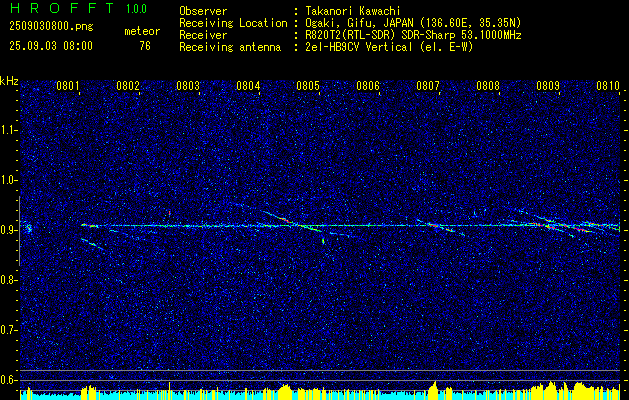
Task: Click receiver R820T2(RTL-SDR) SDR-Sharp text
Action: point(413,35)
